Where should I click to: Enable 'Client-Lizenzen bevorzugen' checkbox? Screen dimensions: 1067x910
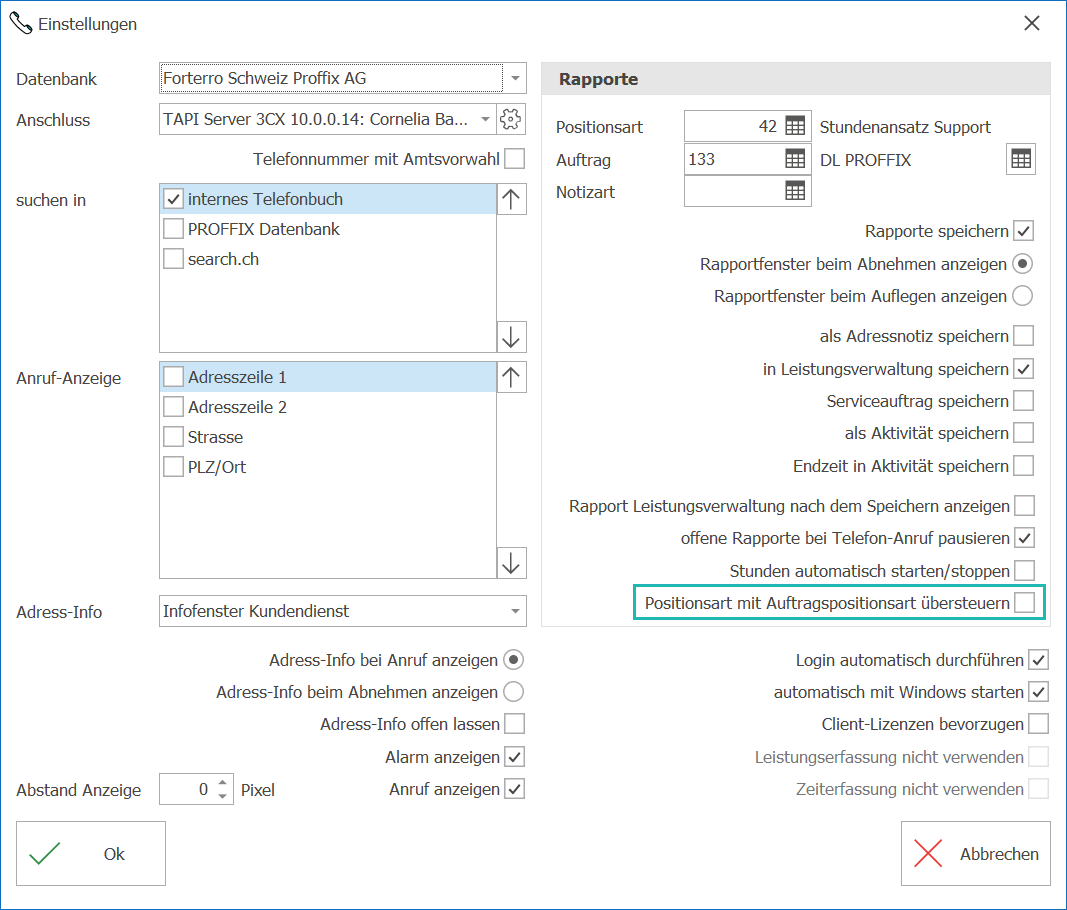[x=1038, y=724]
